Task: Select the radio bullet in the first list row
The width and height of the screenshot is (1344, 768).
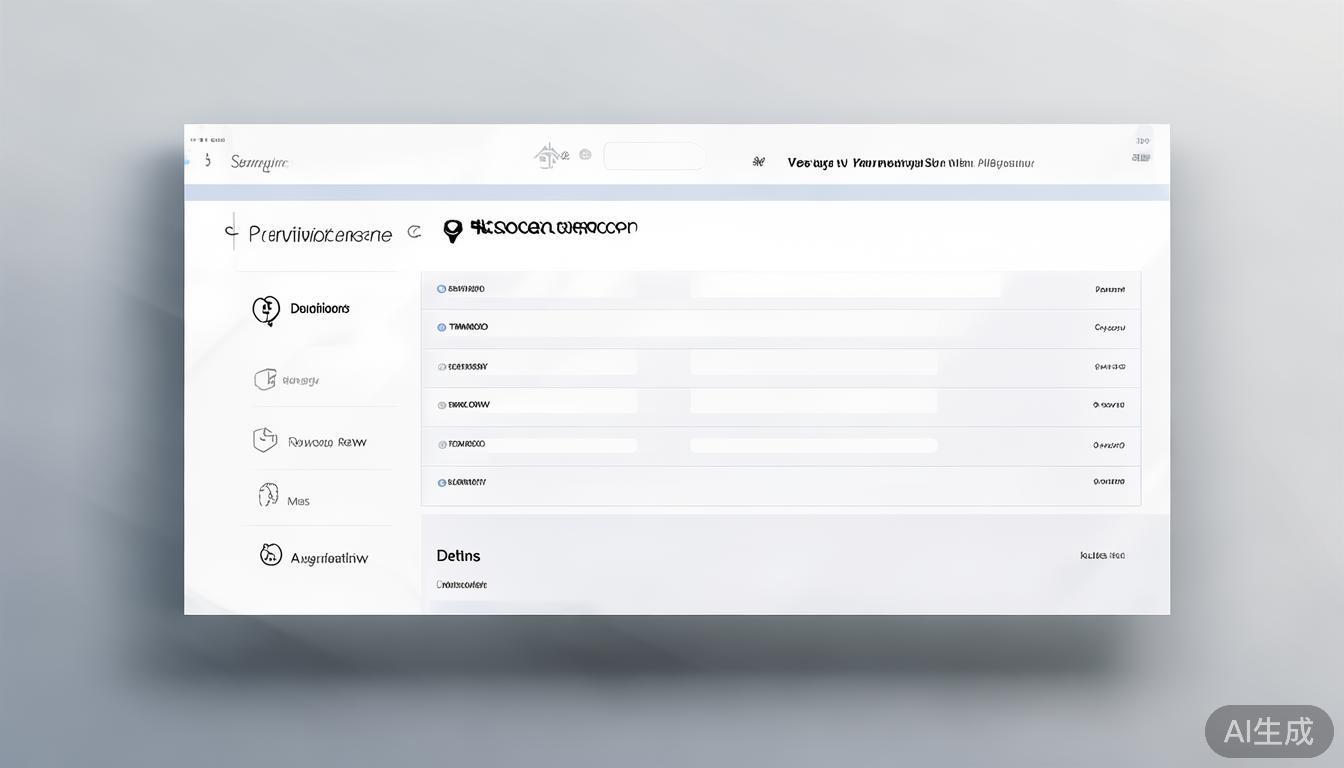Action: coord(441,289)
